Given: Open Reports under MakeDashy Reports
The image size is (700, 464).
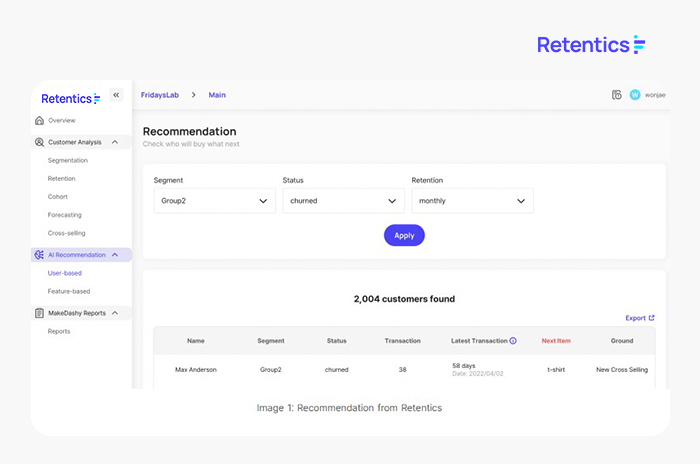Looking at the screenshot, I should coord(59,331).
